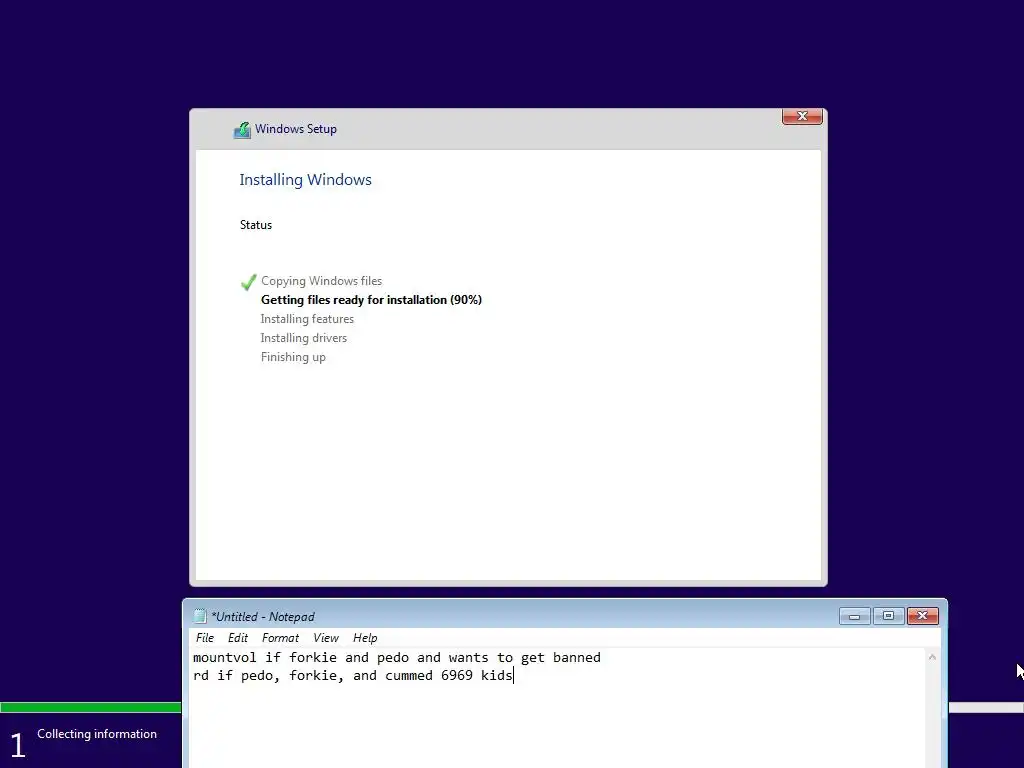
Task: Click 'Getting files ready for installation (90%)' text
Action: tap(371, 300)
